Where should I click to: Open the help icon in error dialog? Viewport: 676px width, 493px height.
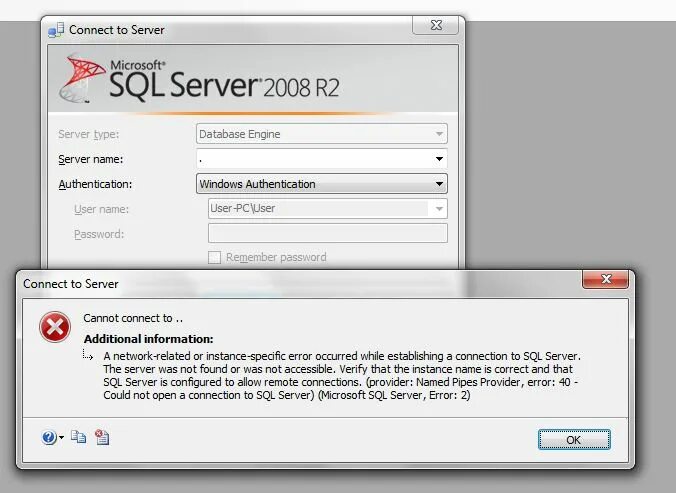coord(48,437)
